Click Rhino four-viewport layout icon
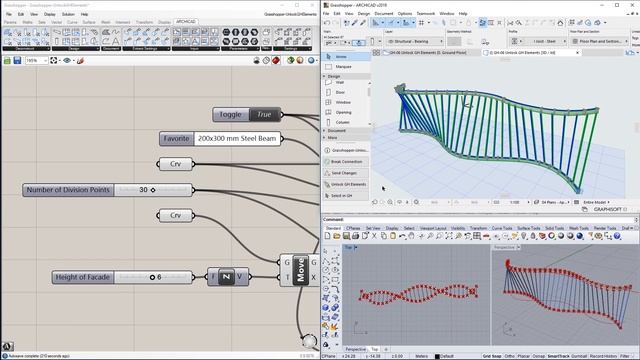640x360 pixels. 477,236
